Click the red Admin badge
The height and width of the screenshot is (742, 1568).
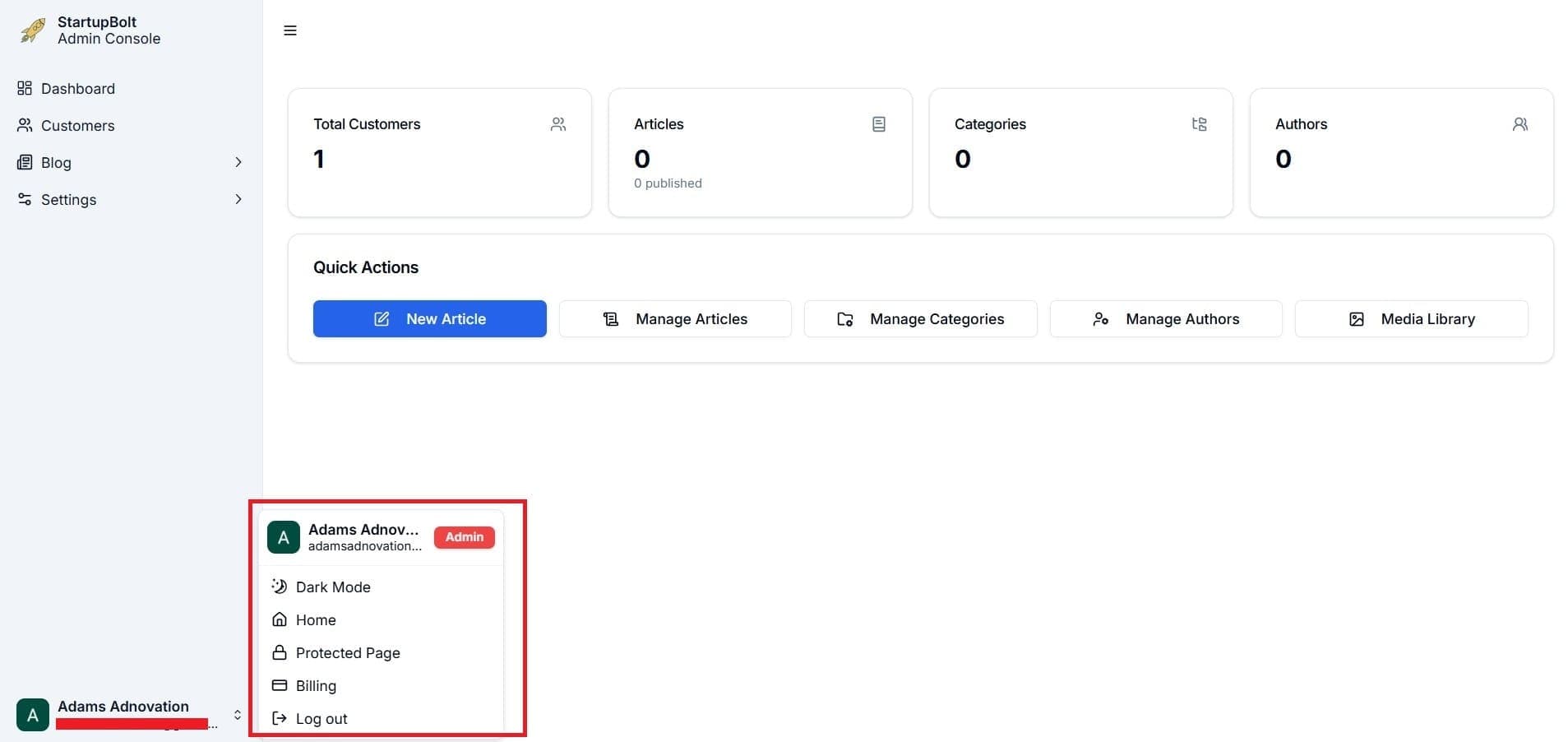pos(465,537)
